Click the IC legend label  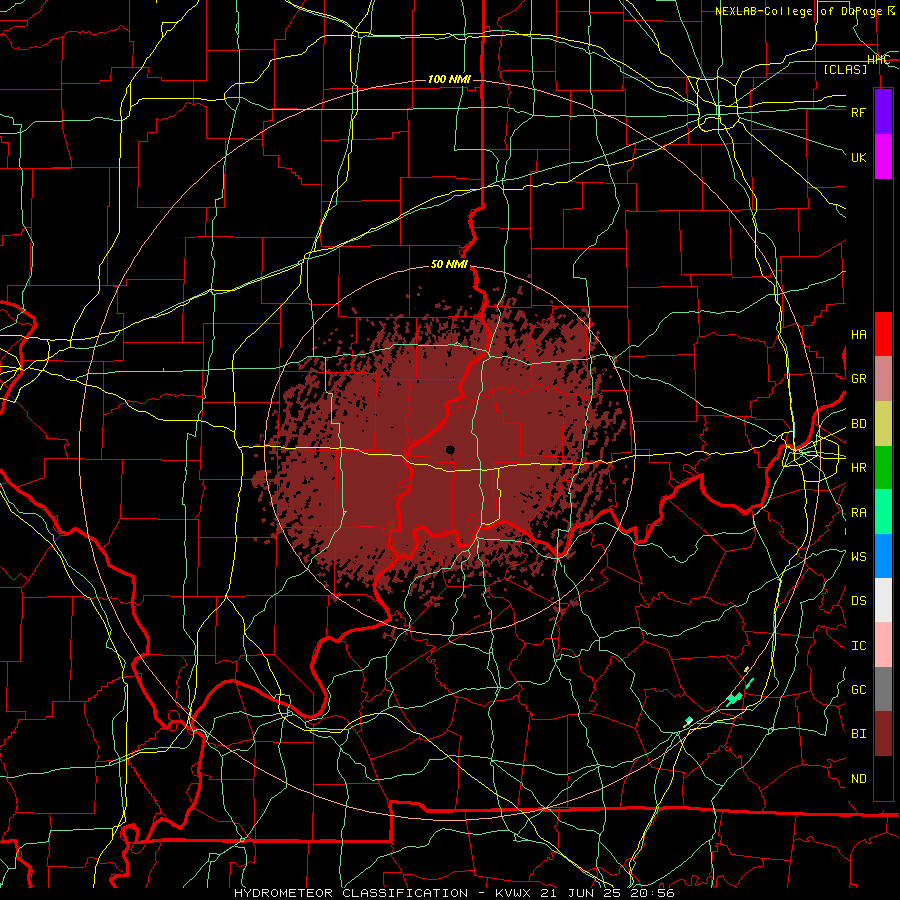tap(858, 646)
